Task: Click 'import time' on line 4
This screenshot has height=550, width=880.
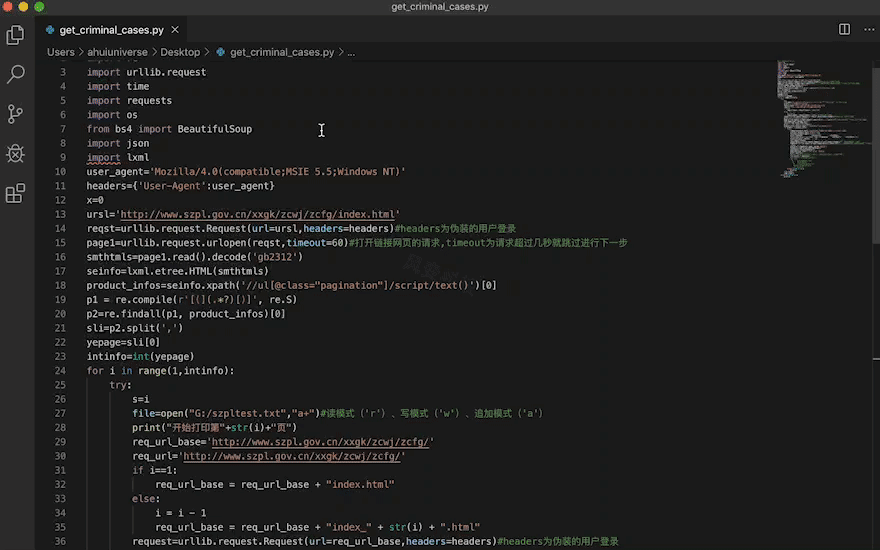Action: coord(118,86)
